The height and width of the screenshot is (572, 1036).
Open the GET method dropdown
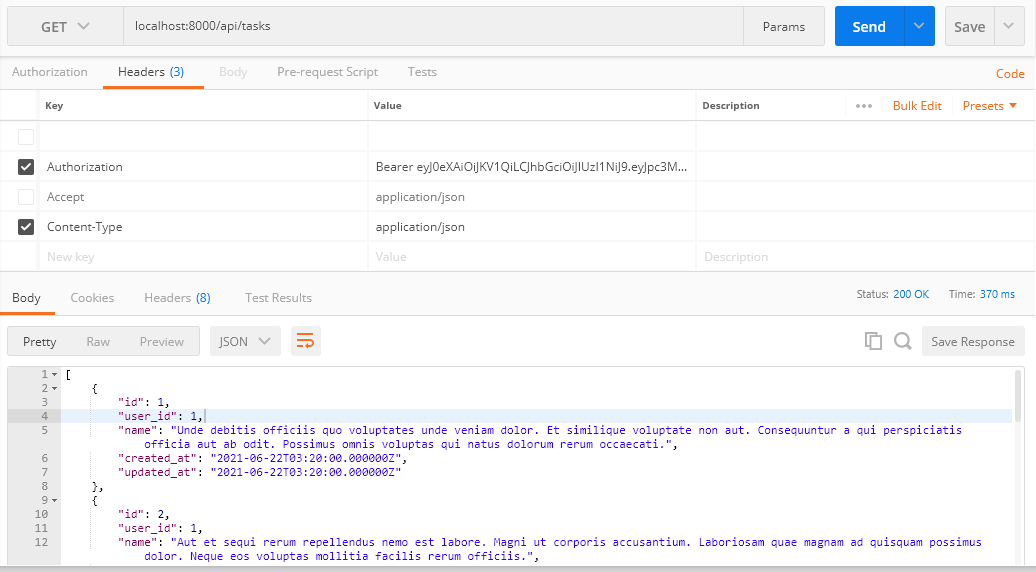pyautogui.click(x=65, y=27)
